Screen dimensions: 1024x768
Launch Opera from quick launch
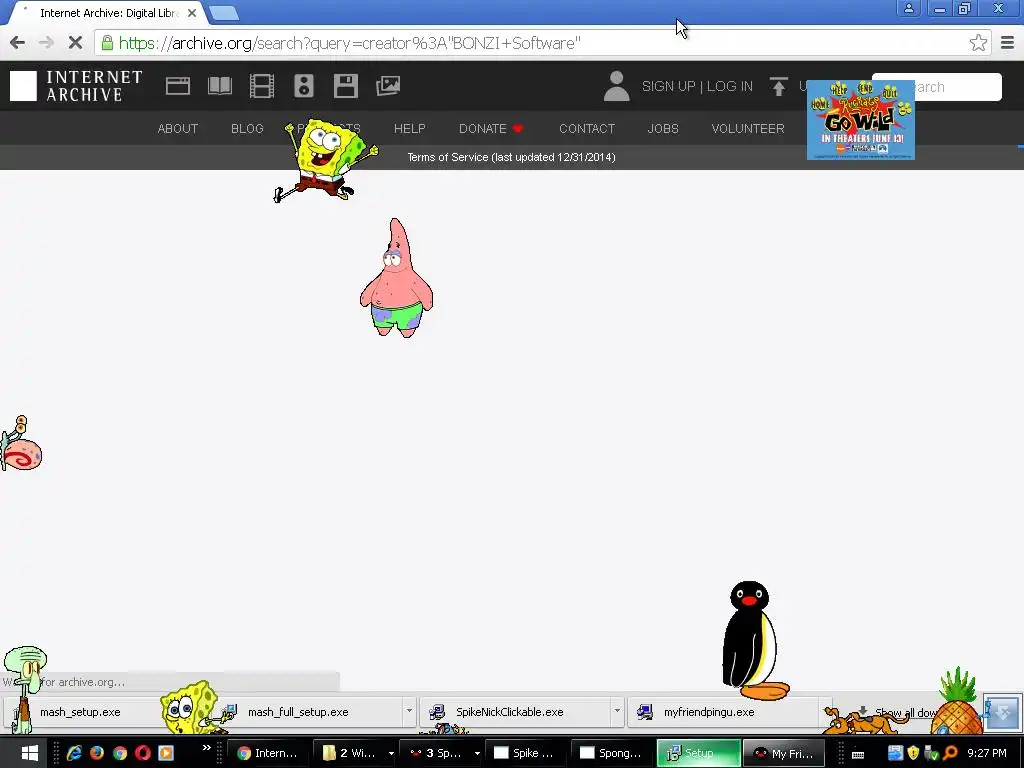pos(143,753)
